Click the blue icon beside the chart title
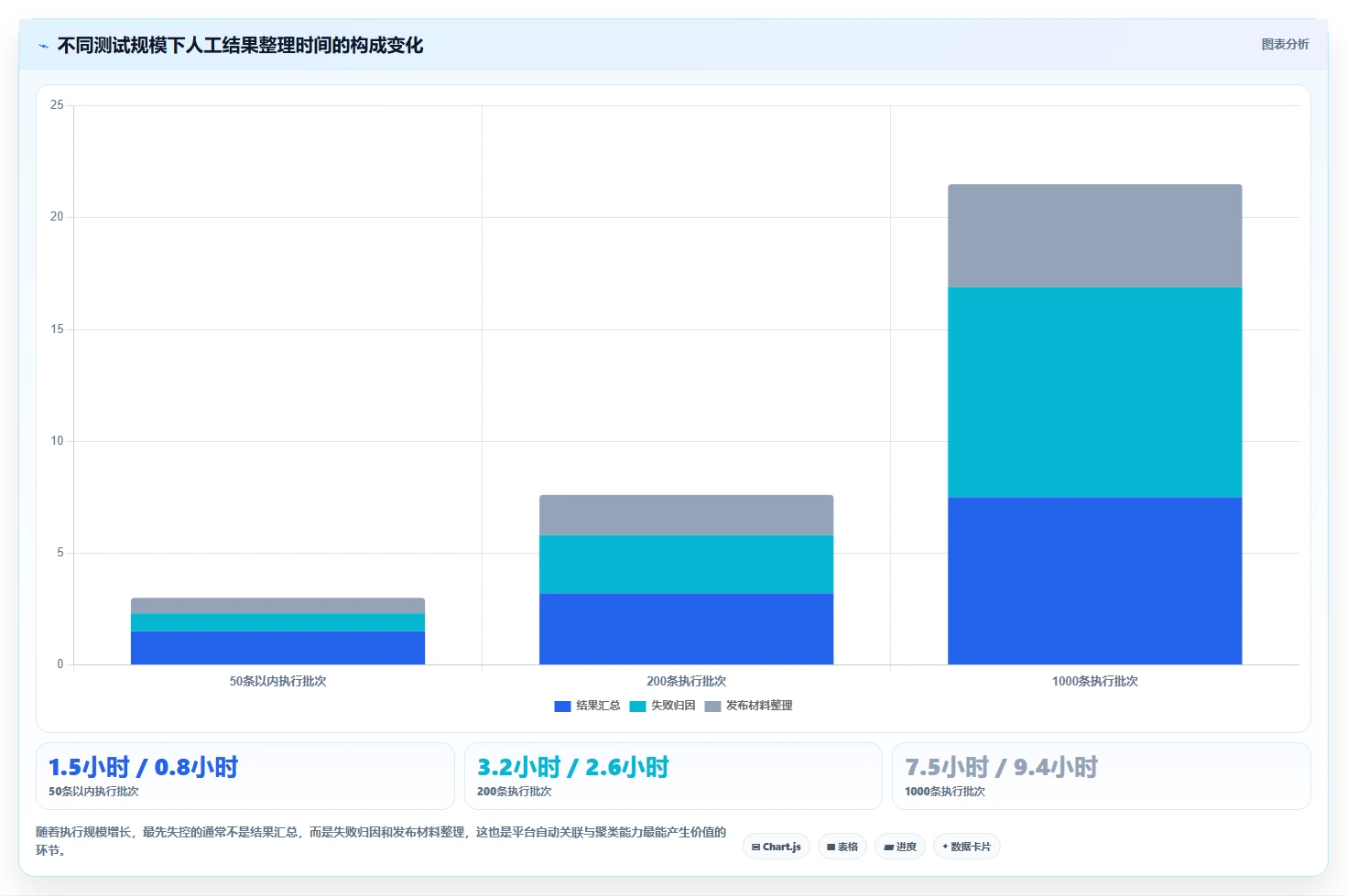 (x=43, y=46)
